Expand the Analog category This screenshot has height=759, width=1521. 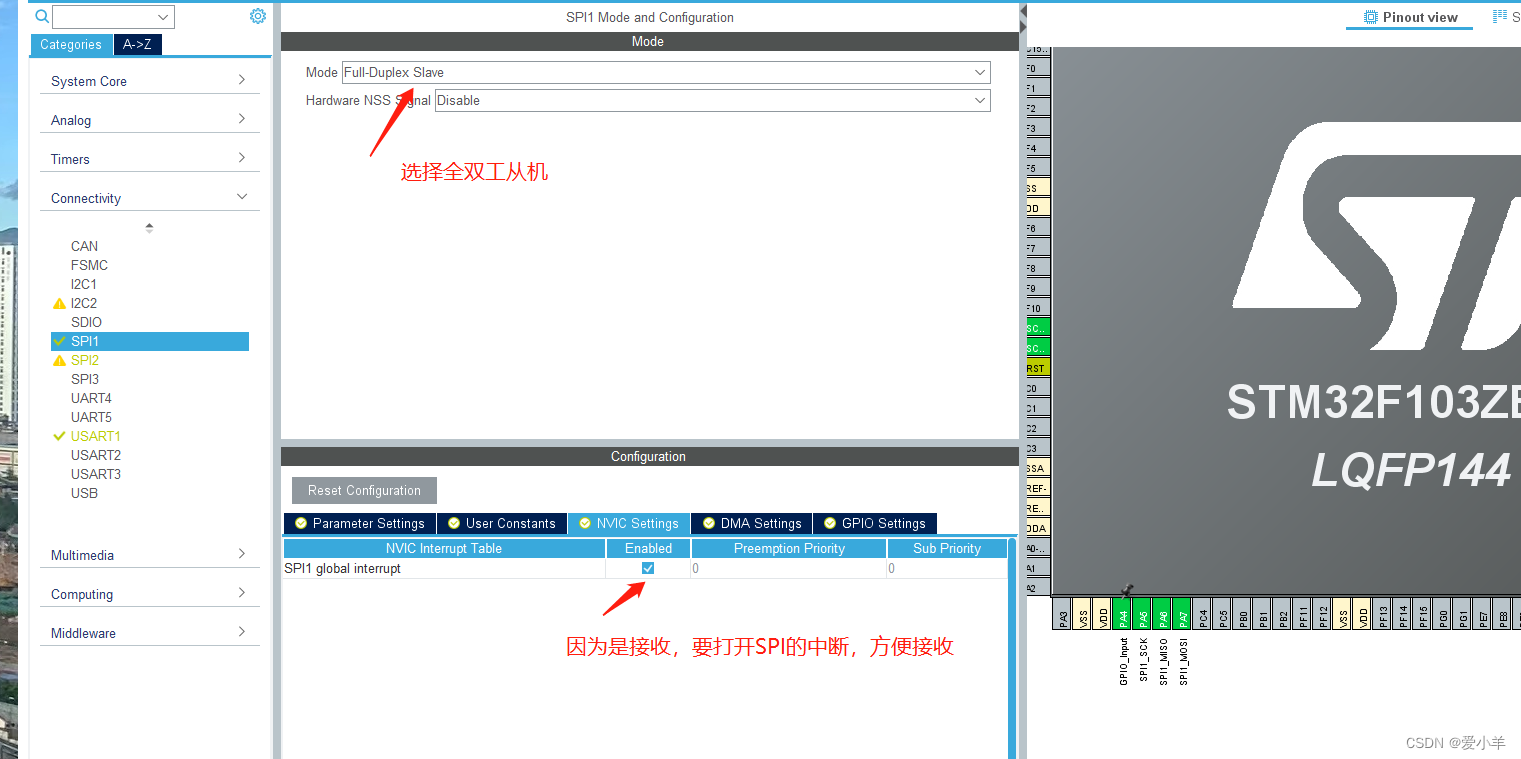coord(149,120)
